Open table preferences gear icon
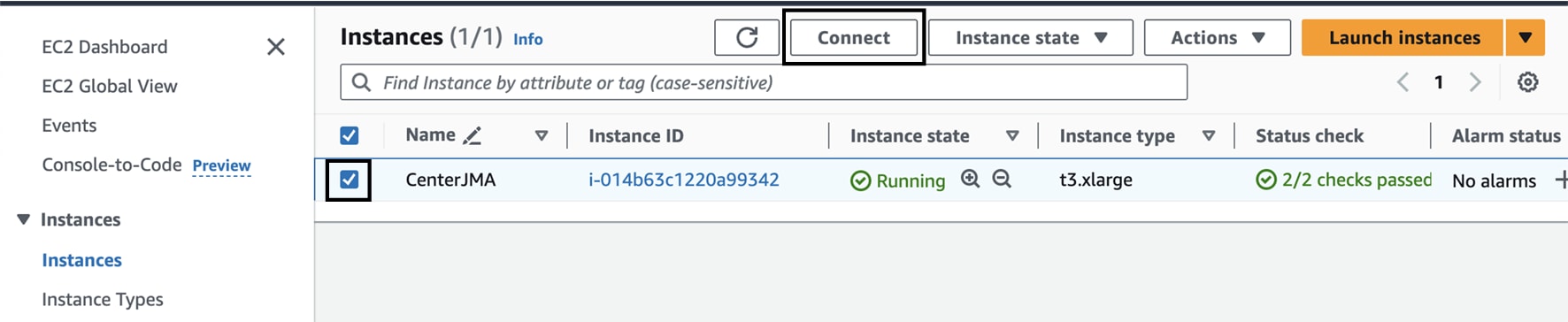This screenshot has height=322, width=1568. pos(1527,82)
